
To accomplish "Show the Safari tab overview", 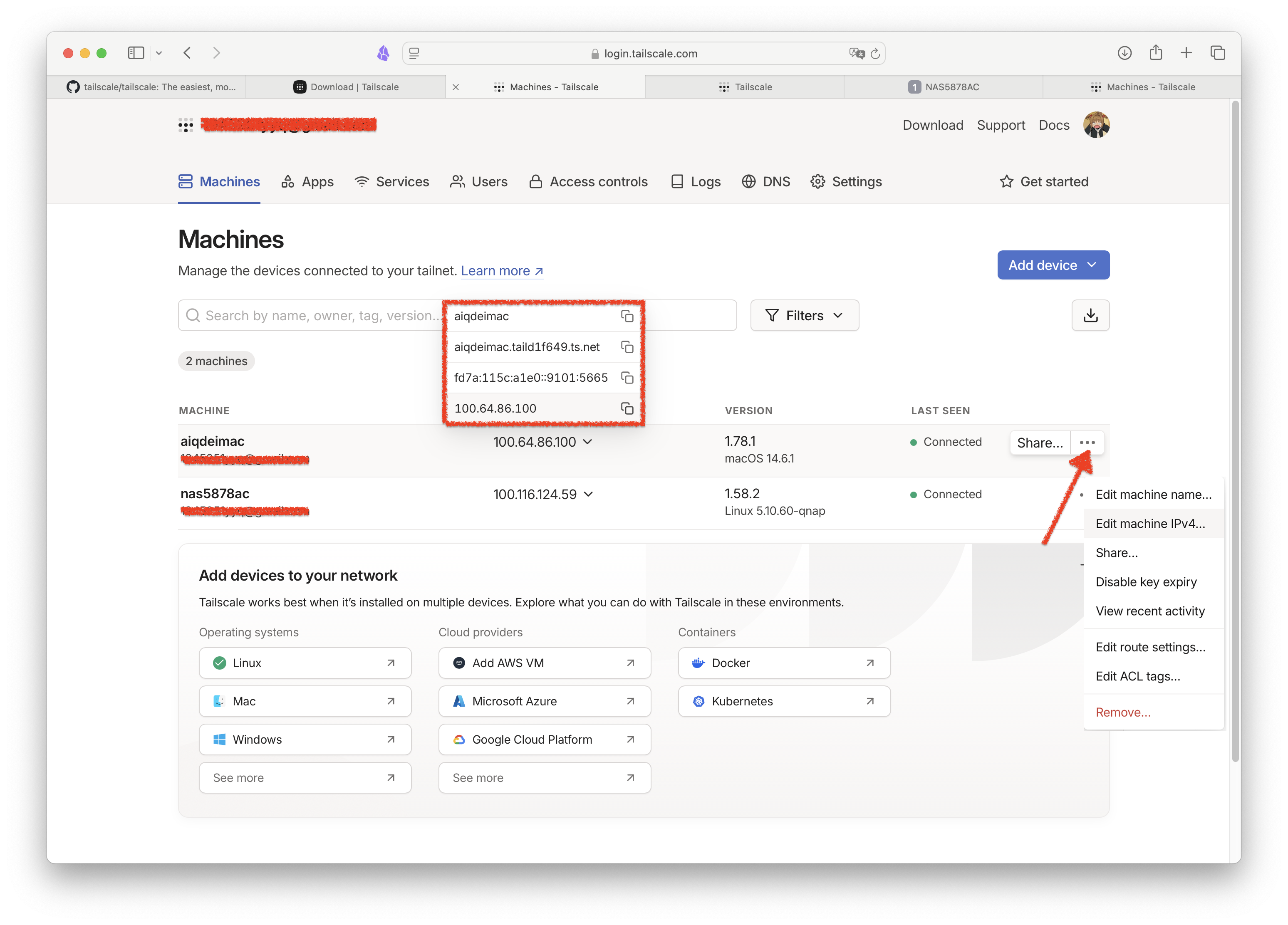I will tap(1218, 53).
